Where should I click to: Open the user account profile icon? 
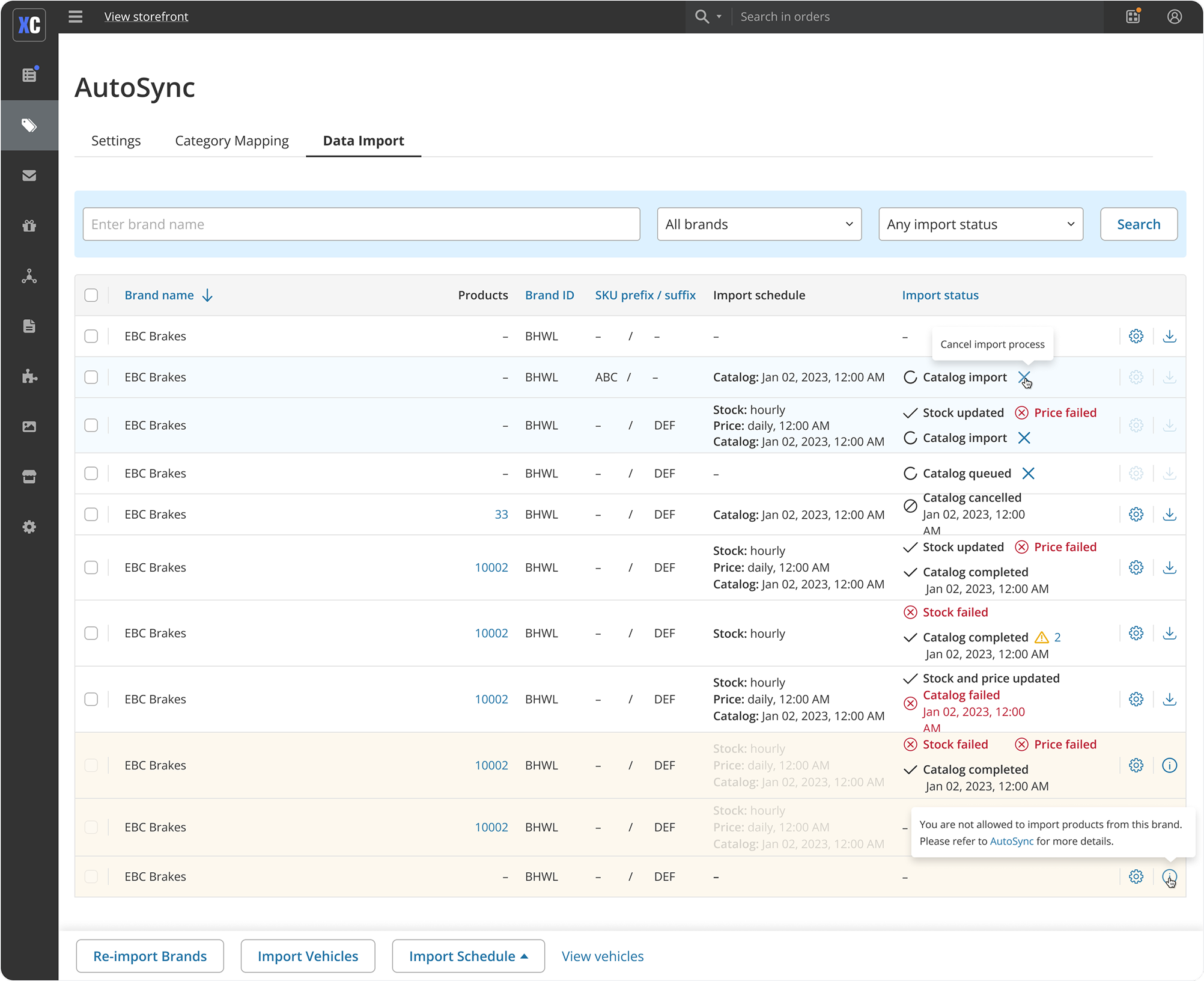point(1174,16)
